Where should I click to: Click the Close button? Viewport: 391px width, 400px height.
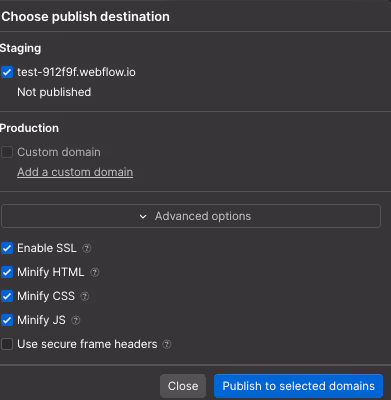[183, 386]
